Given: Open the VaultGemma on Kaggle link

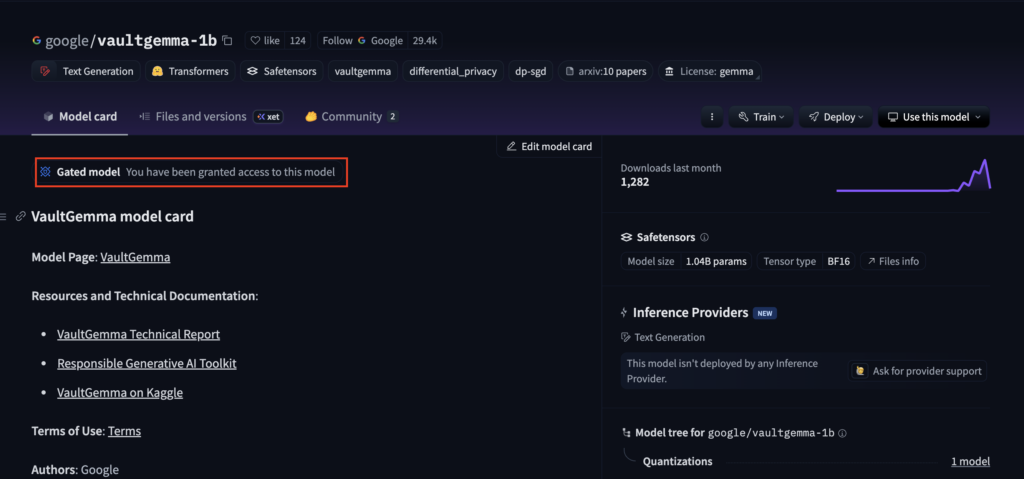Looking at the screenshot, I should (120, 393).
